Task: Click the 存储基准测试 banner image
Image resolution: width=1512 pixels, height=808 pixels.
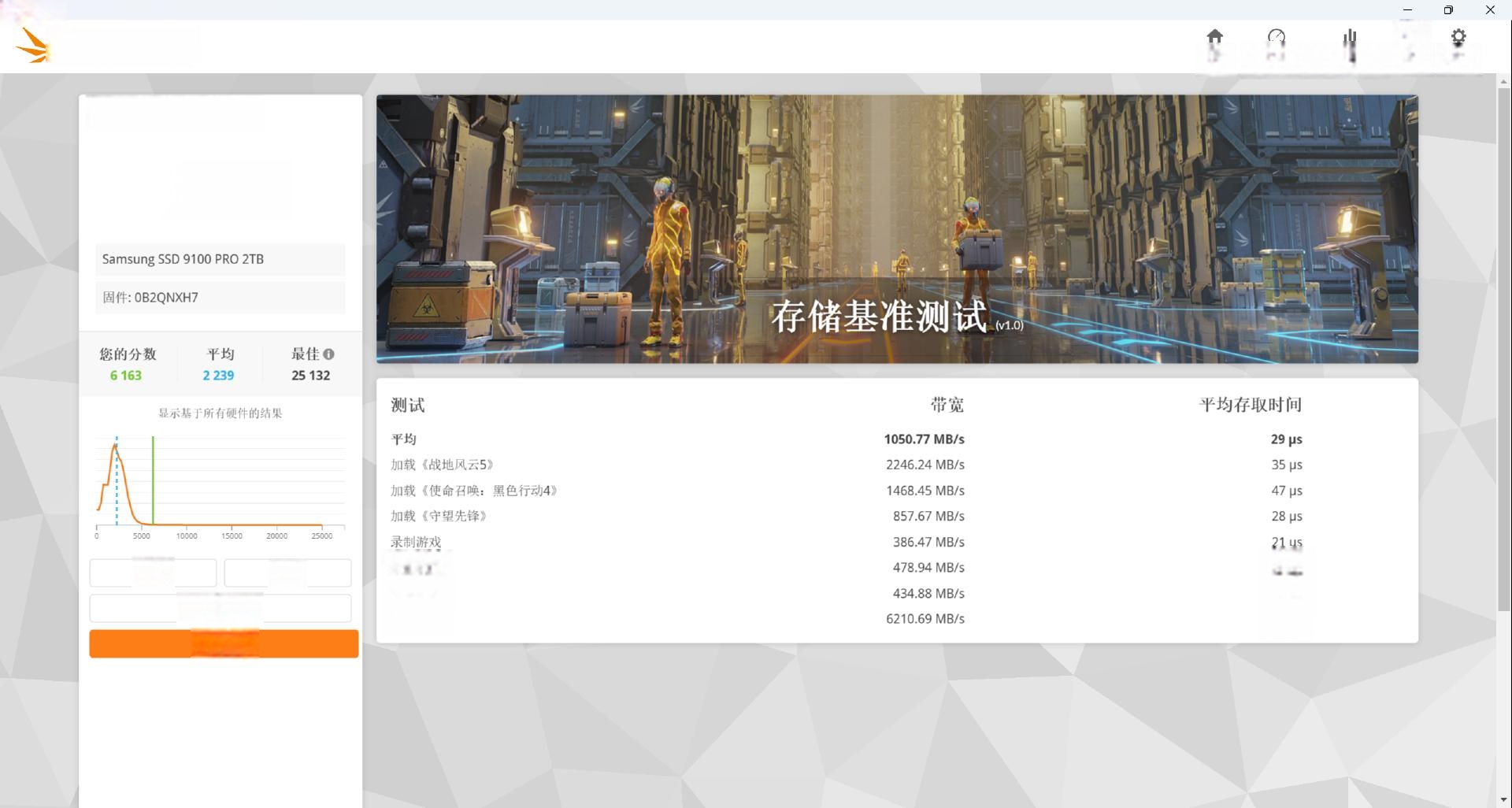Action: pyautogui.click(x=897, y=228)
